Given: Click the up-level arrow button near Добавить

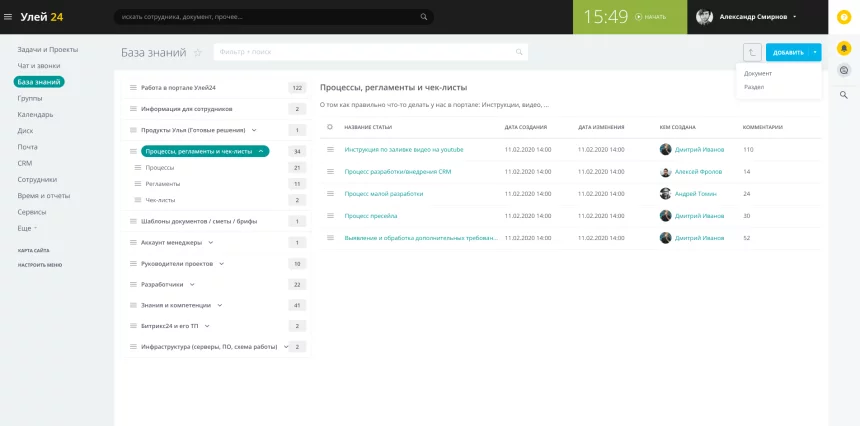Looking at the screenshot, I should coord(752,52).
